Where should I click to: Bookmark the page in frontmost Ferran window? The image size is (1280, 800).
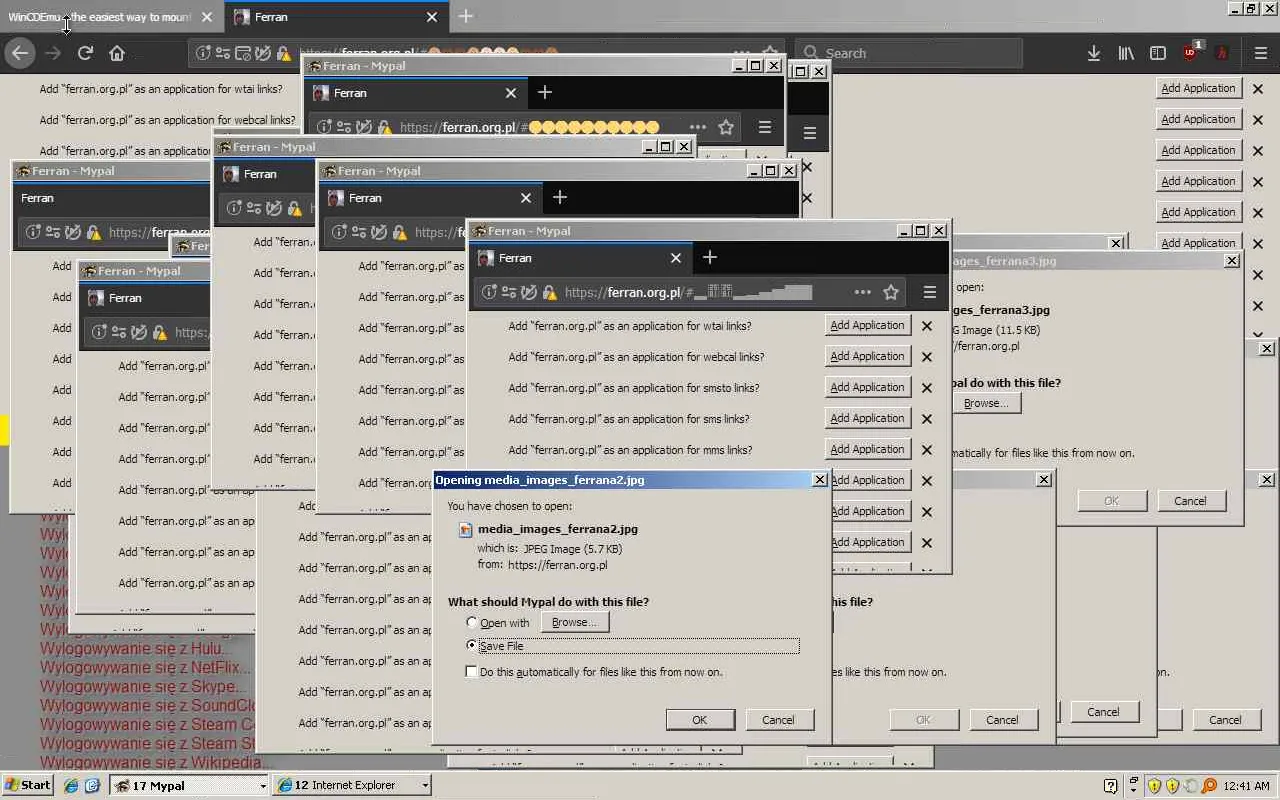click(x=891, y=293)
